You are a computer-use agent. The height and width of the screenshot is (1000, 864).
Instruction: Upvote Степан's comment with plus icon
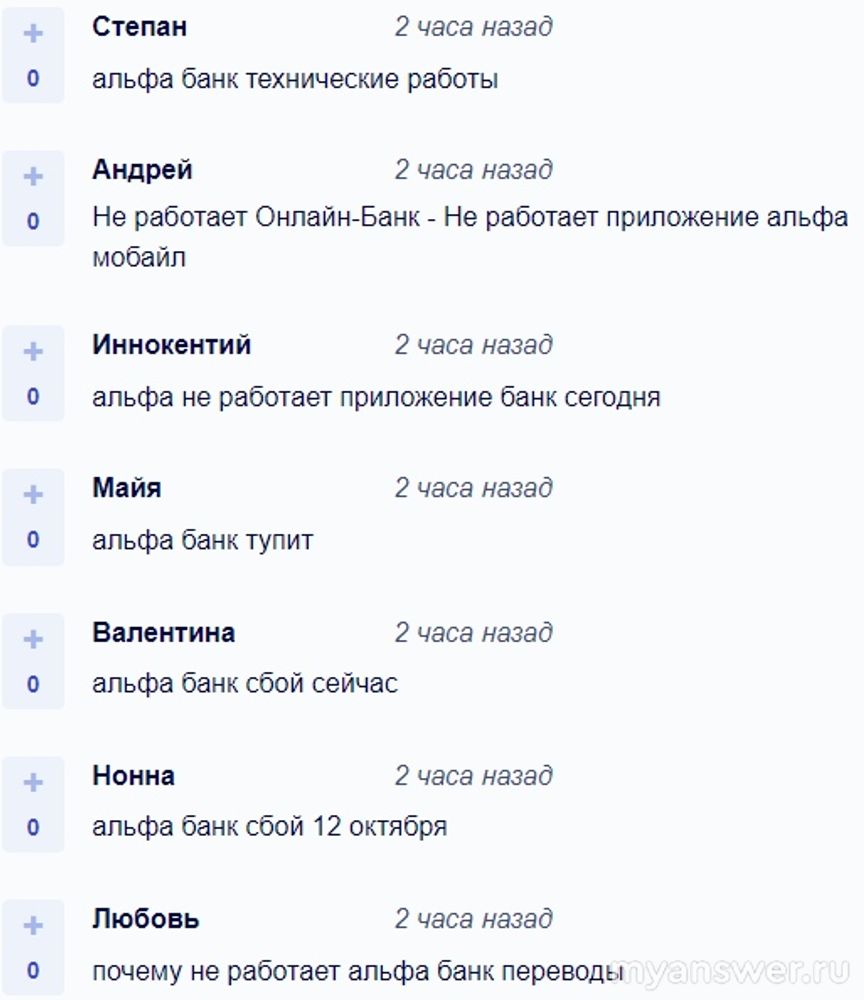pos(33,34)
